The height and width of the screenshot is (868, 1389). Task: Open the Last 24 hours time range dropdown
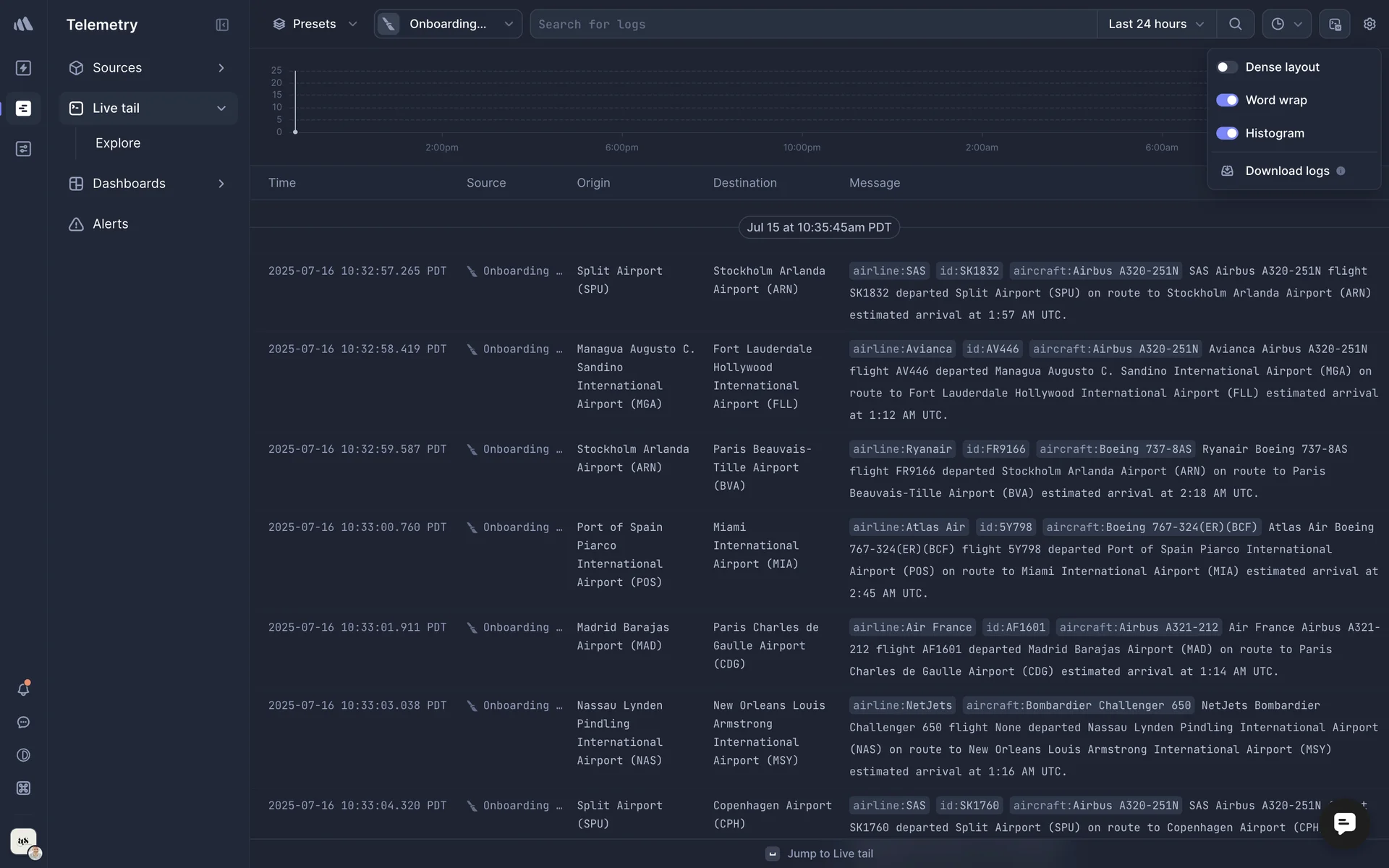[1155, 24]
